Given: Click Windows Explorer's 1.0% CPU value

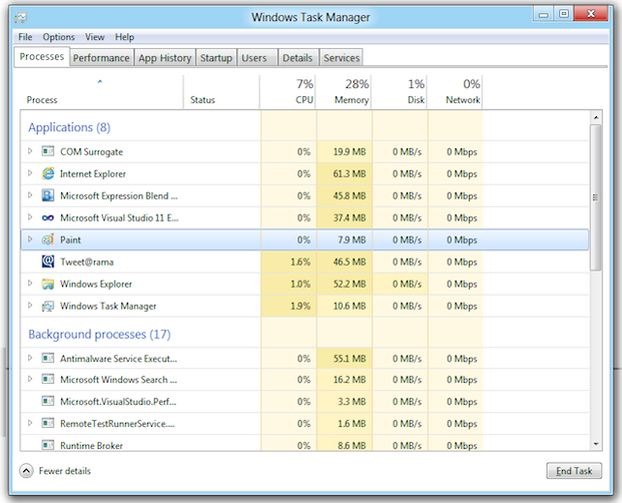Looking at the screenshot, I should coord(300,284).
